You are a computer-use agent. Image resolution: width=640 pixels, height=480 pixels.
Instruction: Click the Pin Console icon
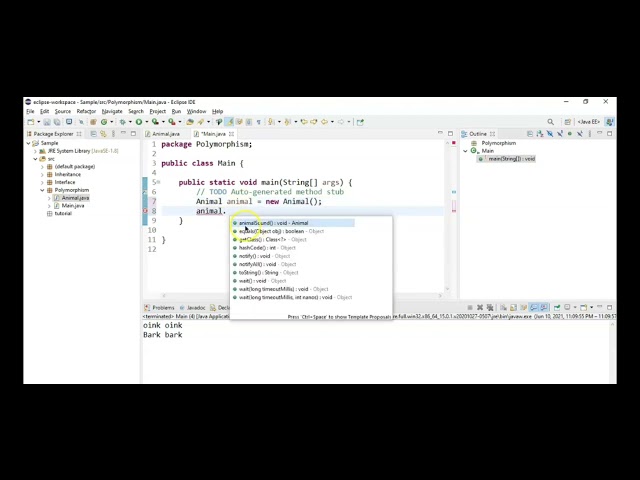click(x=557, y=307)
